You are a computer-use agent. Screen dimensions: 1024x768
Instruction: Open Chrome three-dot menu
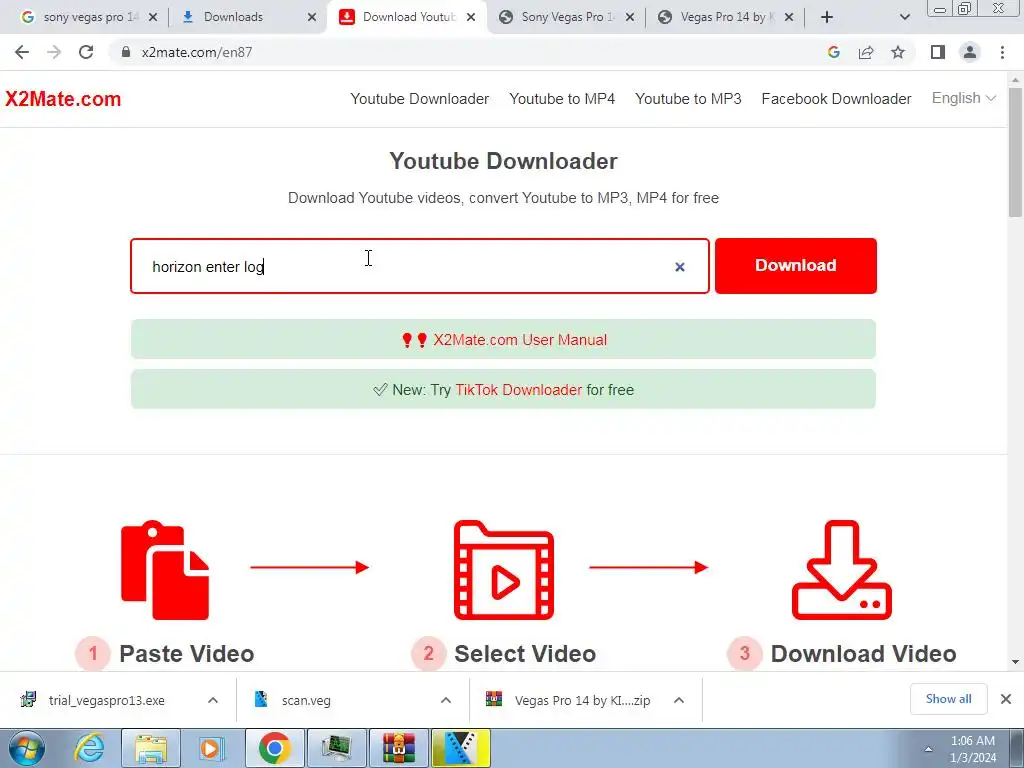(1002, 52)
